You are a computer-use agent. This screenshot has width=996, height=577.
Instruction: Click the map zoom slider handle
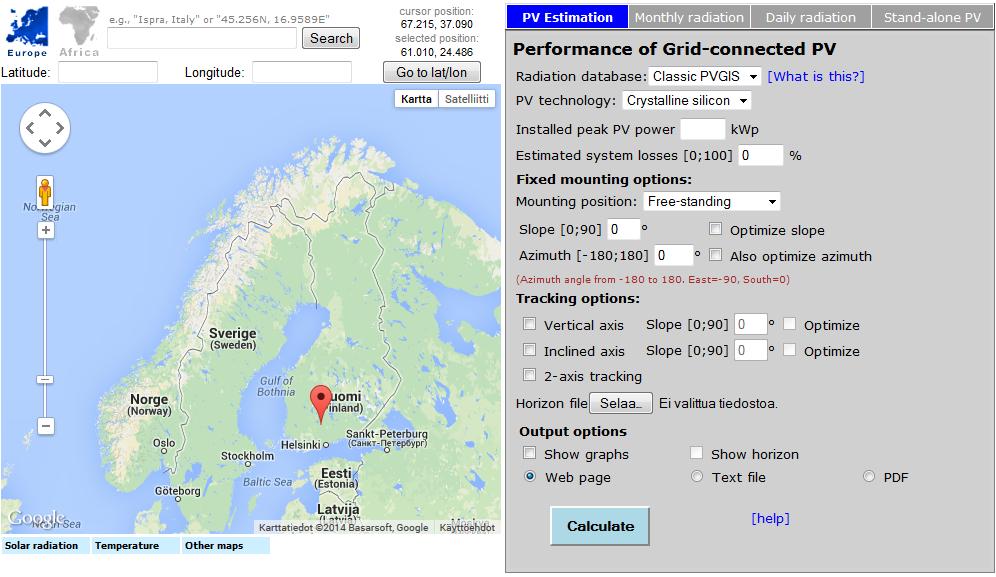pyautogui.click(x=45, y=379)
